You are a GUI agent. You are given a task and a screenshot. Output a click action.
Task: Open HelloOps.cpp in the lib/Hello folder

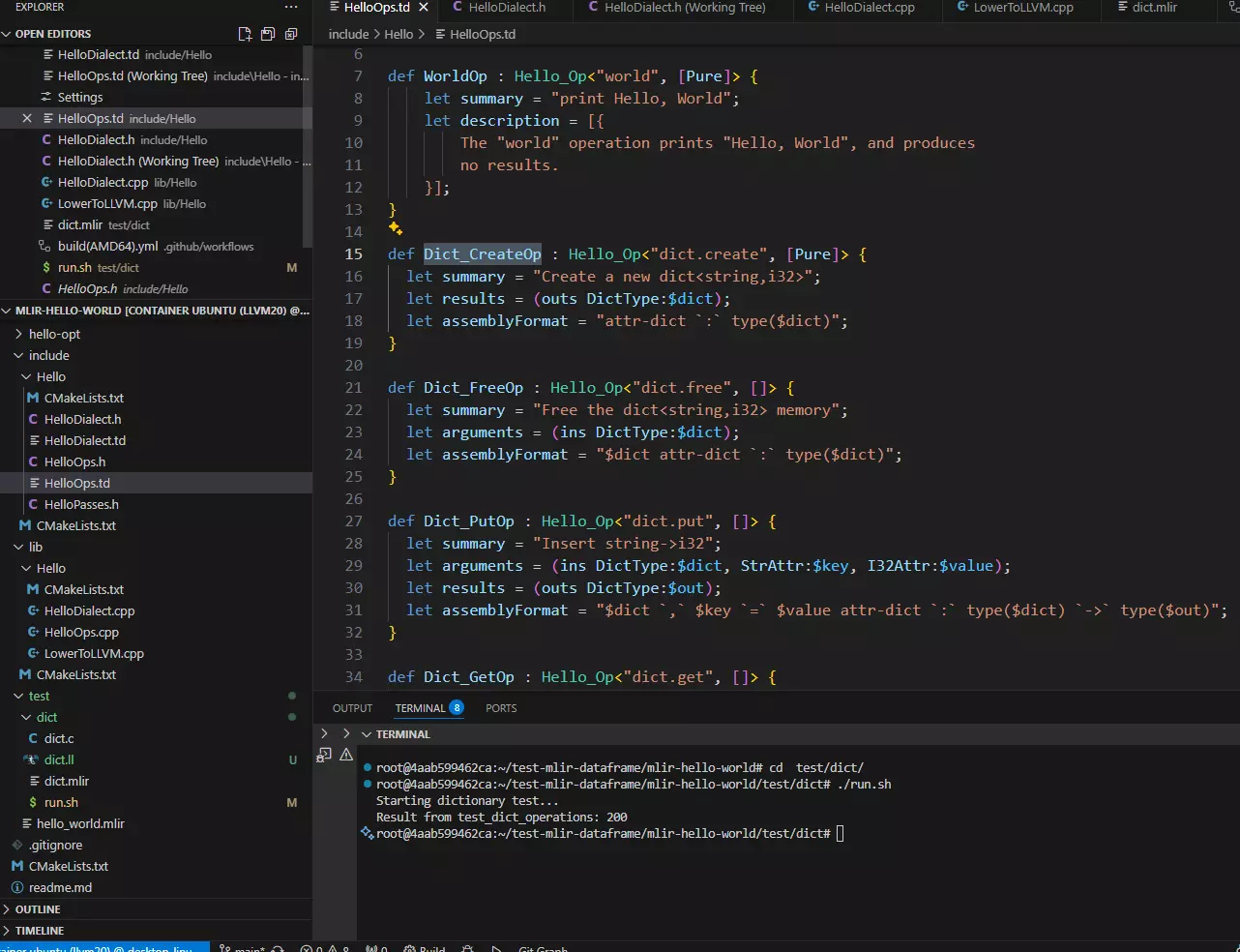81,632
